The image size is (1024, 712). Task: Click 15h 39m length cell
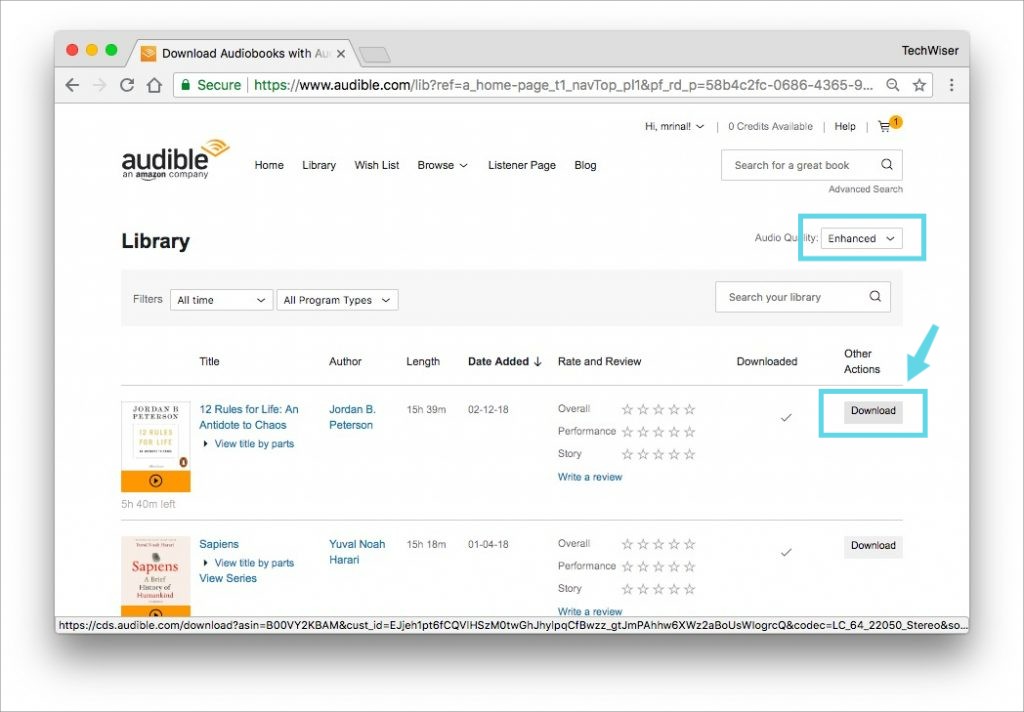click(x=426, y=410)
